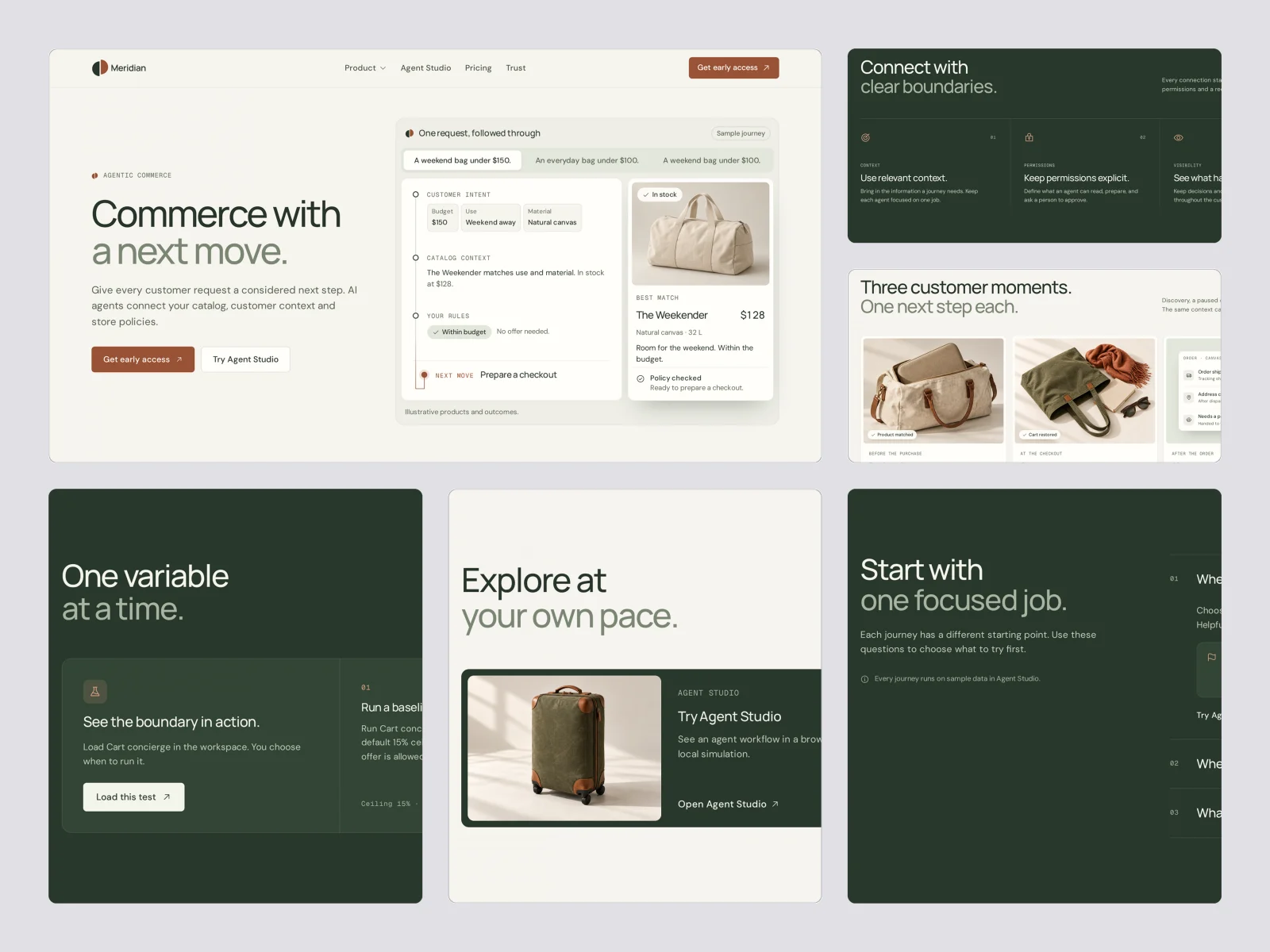Click the Within budget chip
This screenshot has height=952, width=1270.
pos(460,332)
